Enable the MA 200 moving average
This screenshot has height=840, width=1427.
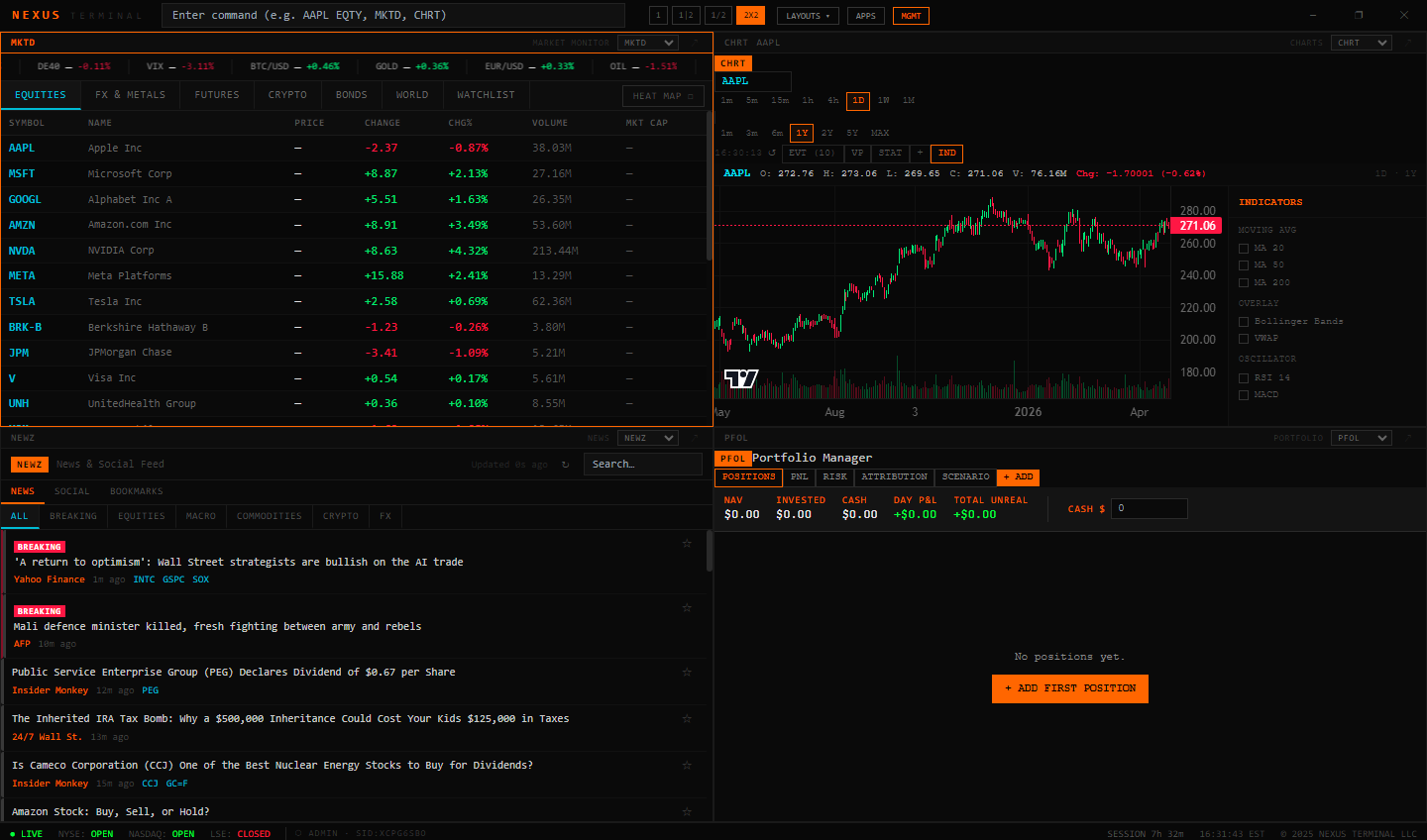coord(1244,282)
